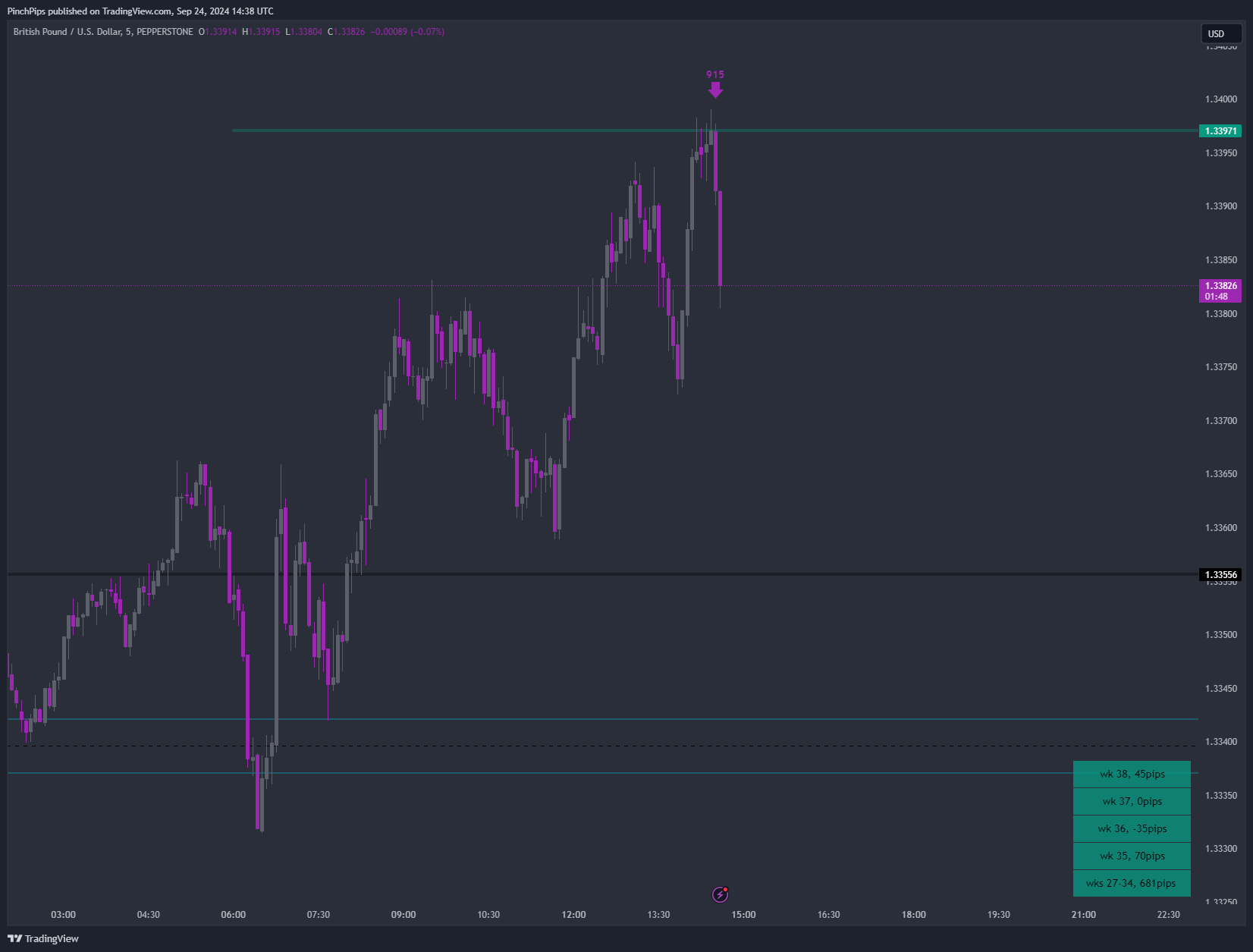Viewport: 1253px width, 952px height.
Task: Click the 1.34000 price scale label
Action: click(1220, 99)
